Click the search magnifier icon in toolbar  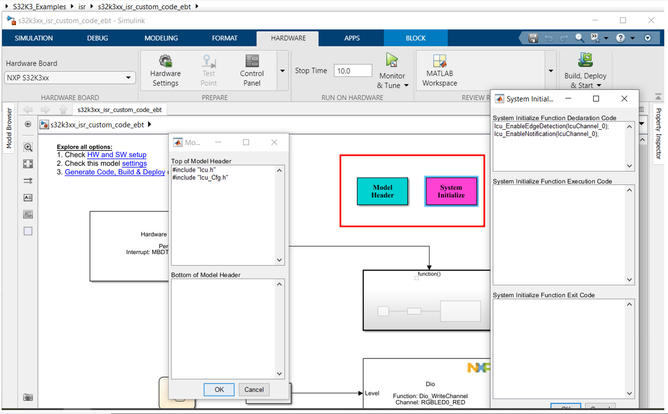pos(579,38)
